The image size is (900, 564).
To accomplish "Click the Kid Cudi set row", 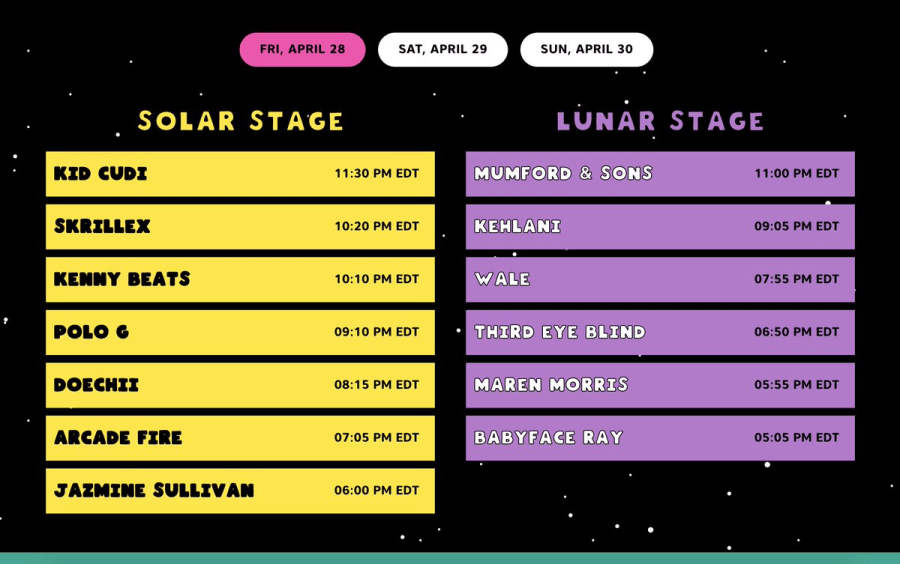I will click(240, 174).
